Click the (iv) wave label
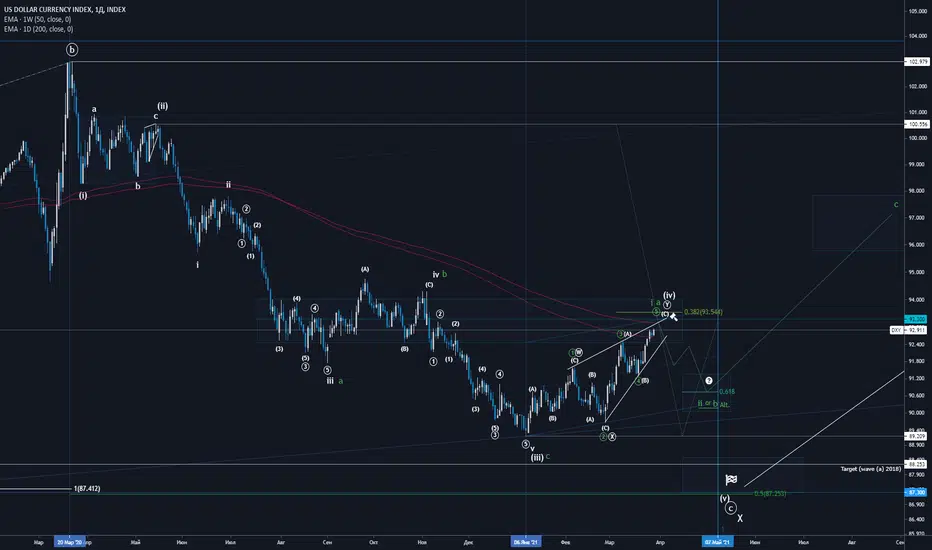This screenshot has height=550, width=932. coord(669,295)
